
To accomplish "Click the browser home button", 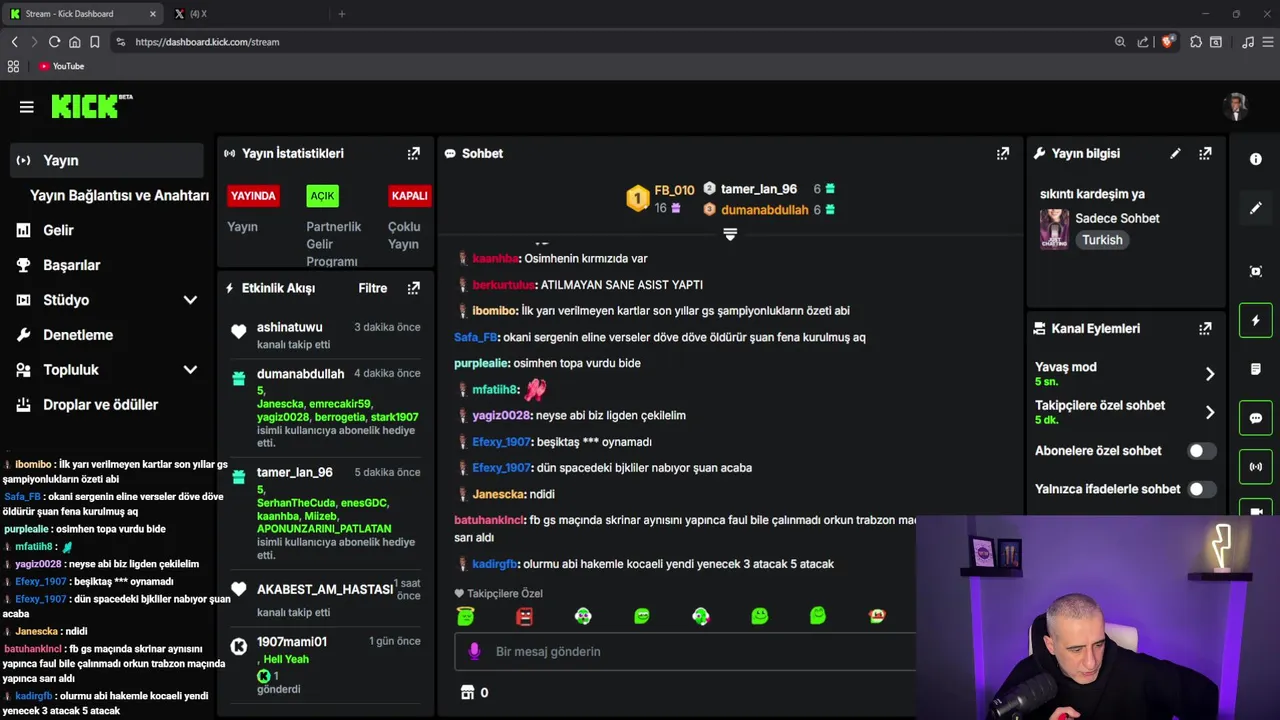I will pos(74,42).
